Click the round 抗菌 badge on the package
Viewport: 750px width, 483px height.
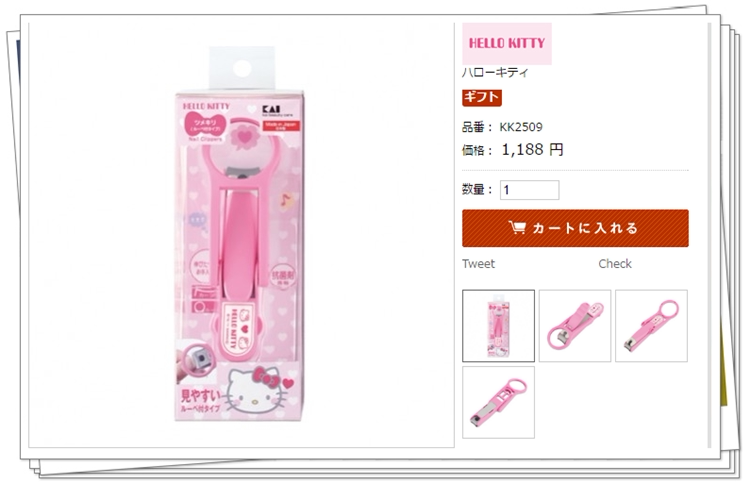coord(283,277)
